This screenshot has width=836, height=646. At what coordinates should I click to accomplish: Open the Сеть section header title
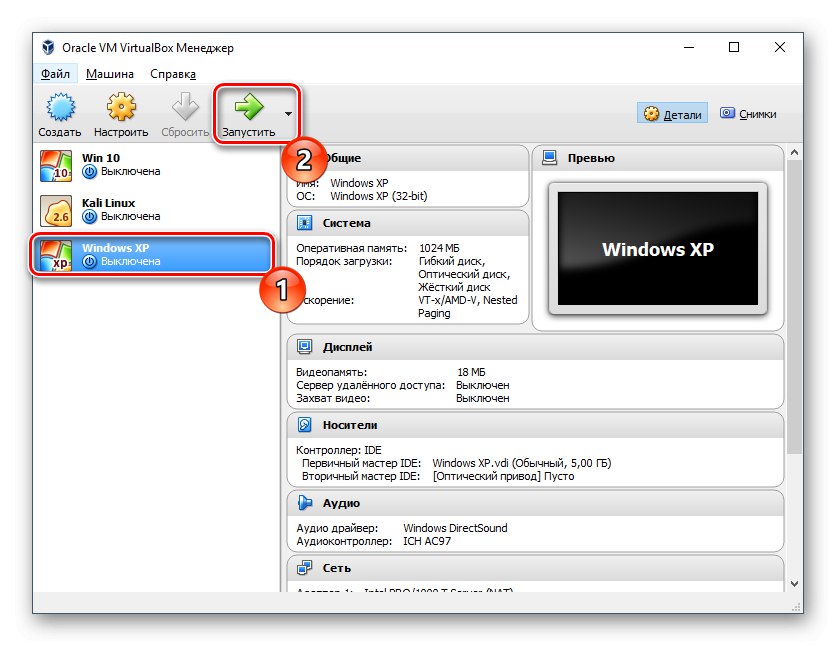click(x=336, y=568)
